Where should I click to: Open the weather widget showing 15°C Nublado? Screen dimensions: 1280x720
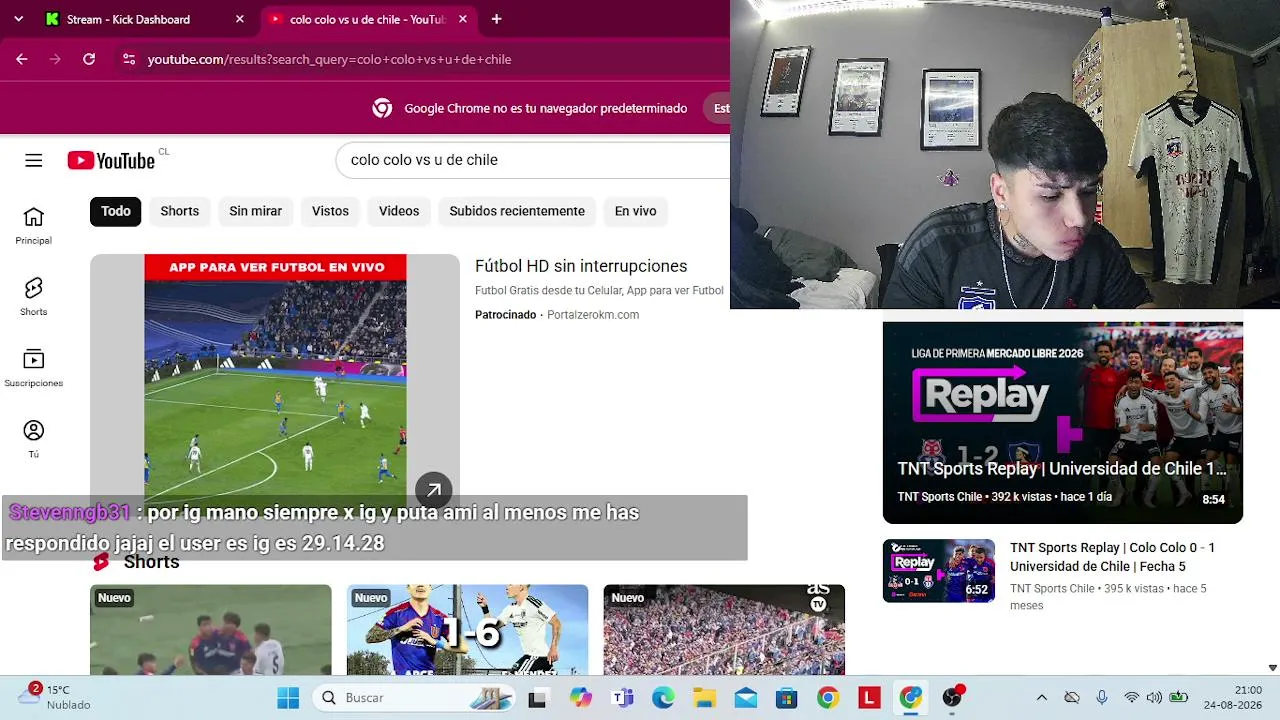(55, 697)
